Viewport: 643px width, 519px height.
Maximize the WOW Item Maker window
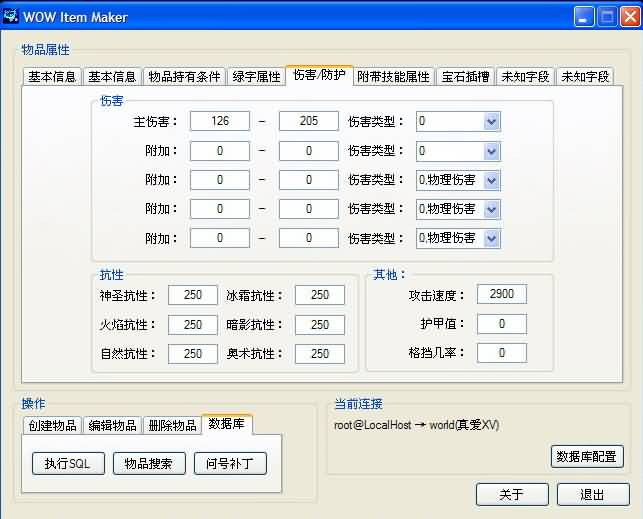tap(607, 17)
